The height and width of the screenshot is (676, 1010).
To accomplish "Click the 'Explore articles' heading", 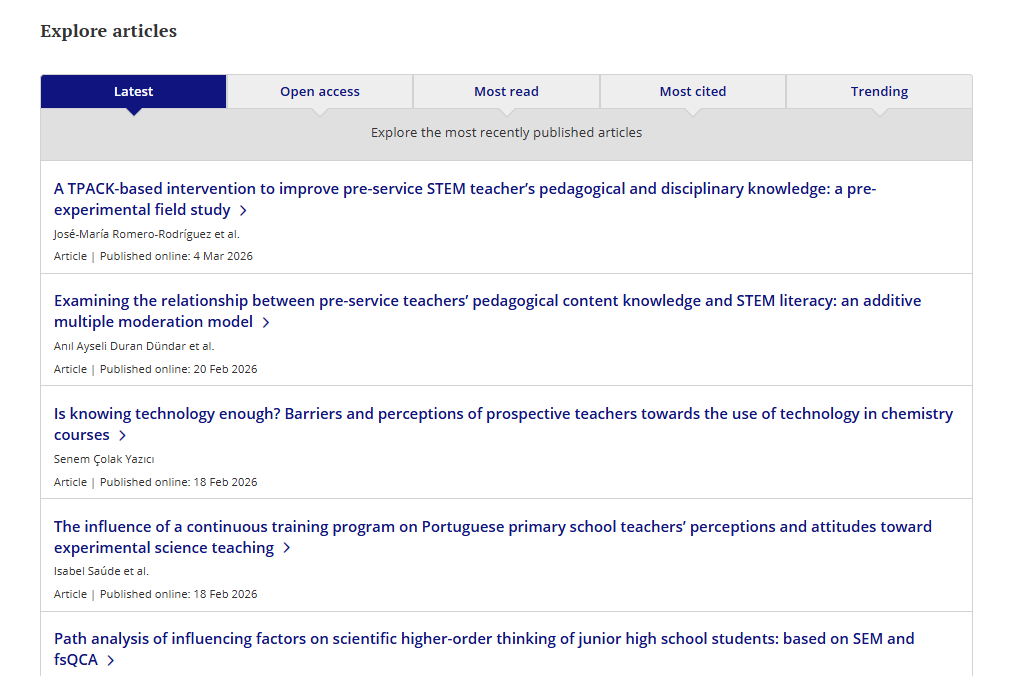I will click(108, 31).
